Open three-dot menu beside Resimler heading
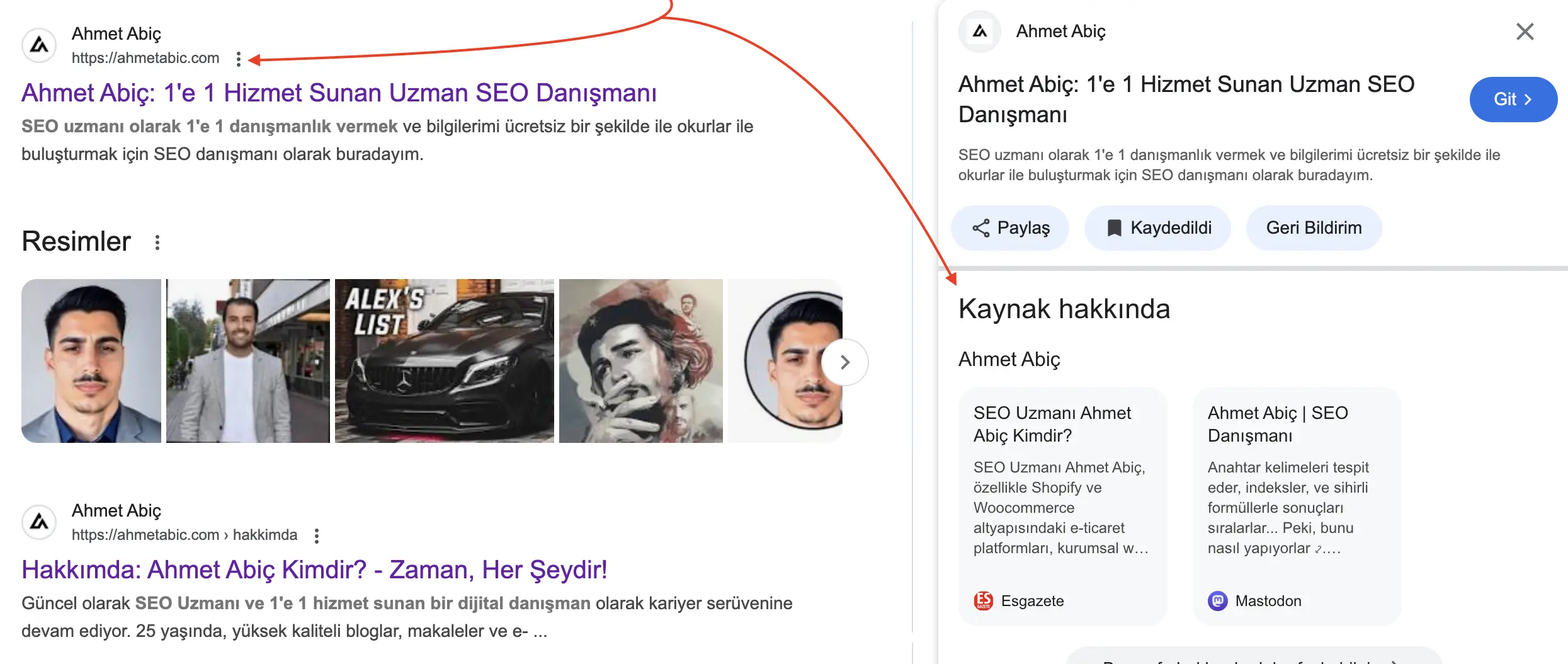Viewport: 1568px width, 664px height. coord(157,242)
